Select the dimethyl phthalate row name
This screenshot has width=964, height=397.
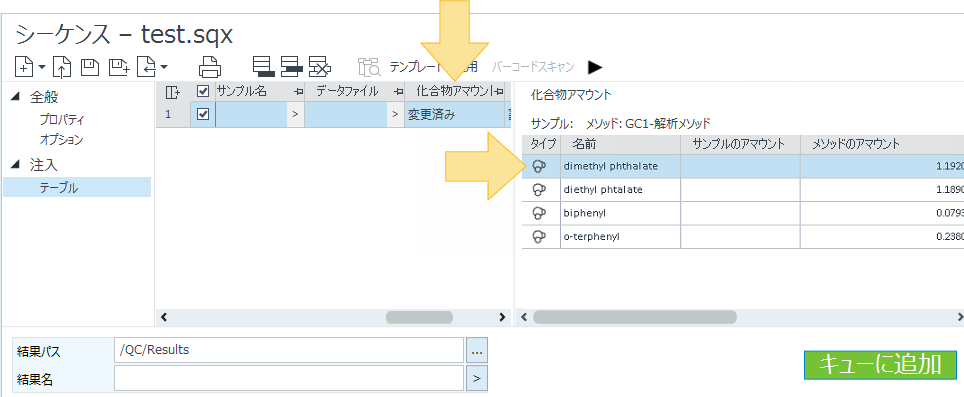point(611,166)
